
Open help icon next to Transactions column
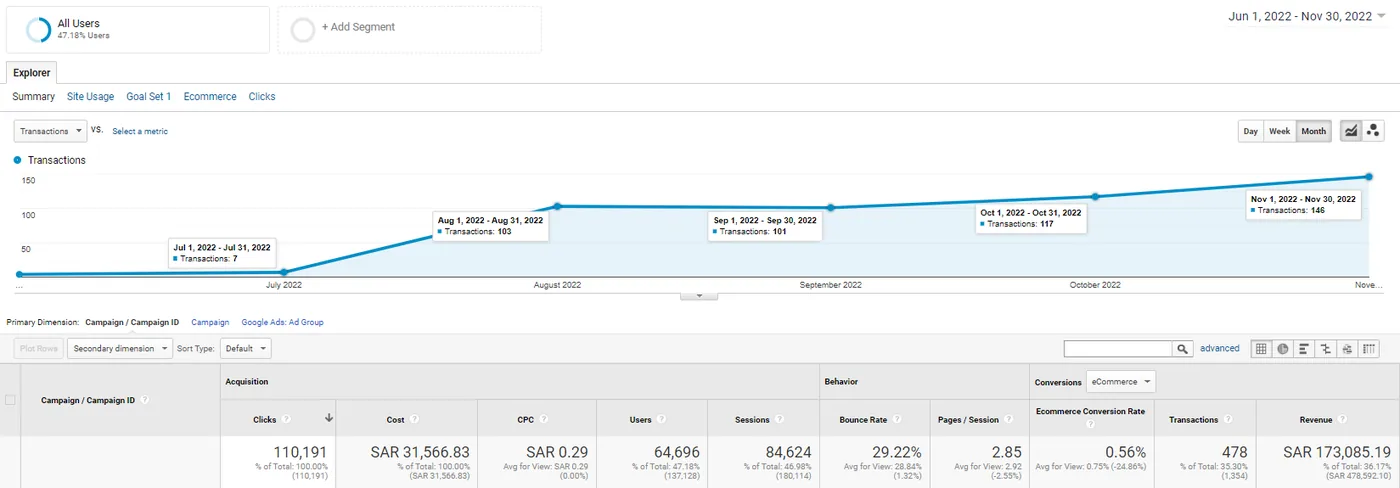click(1228, 420)
